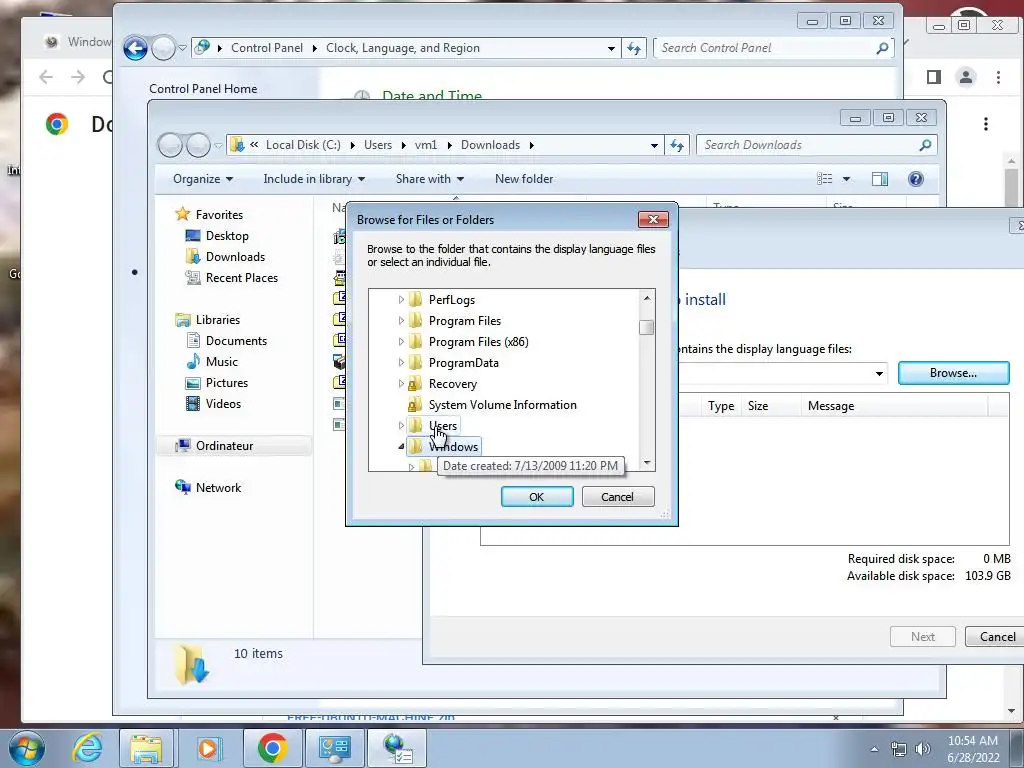
Task: Launch Internet Explorer from taskbar
Action: click(x=88, y=748)
